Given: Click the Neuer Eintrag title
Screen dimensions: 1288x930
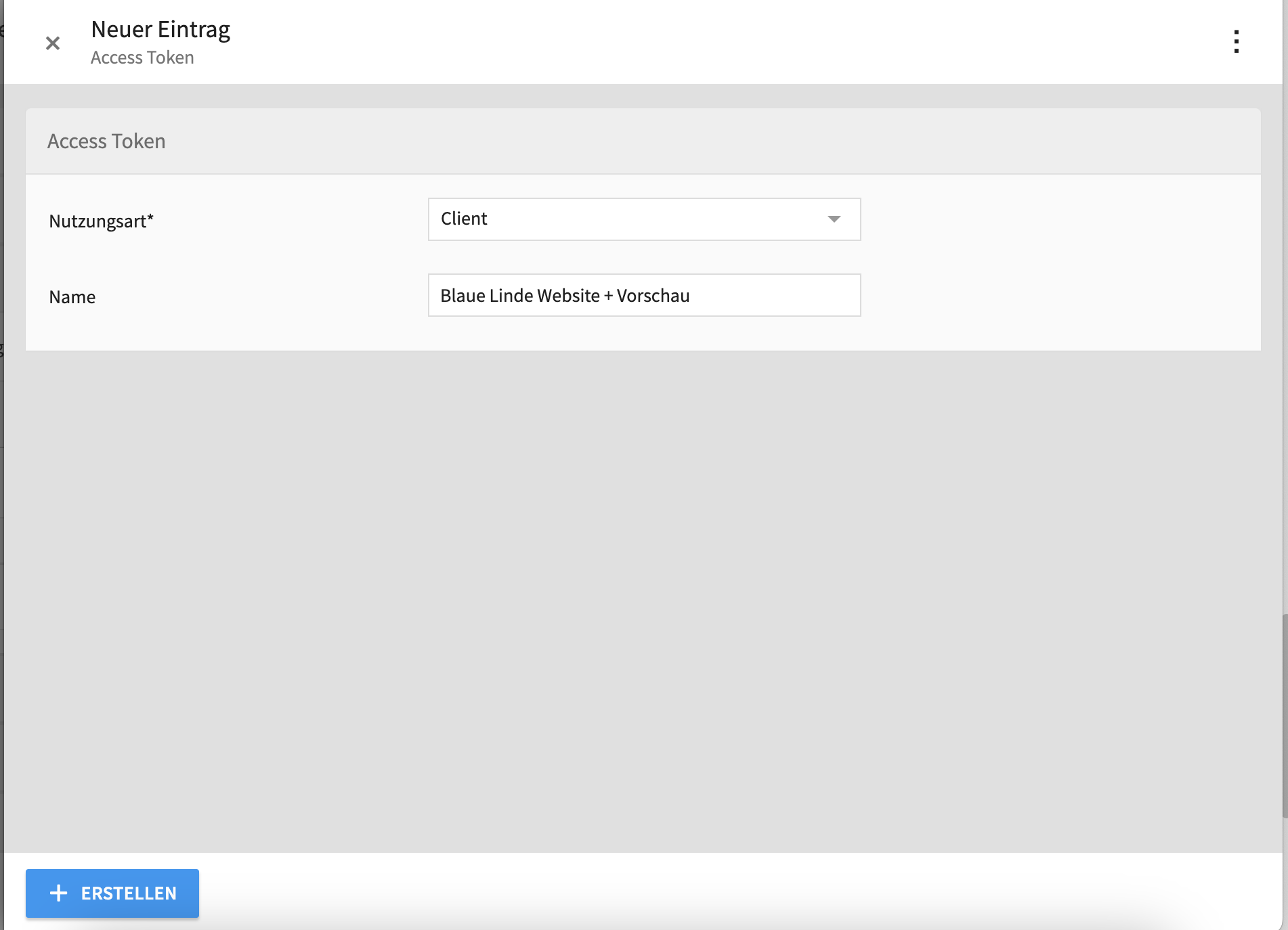Looking at the screenshot, I should [160, 29].
